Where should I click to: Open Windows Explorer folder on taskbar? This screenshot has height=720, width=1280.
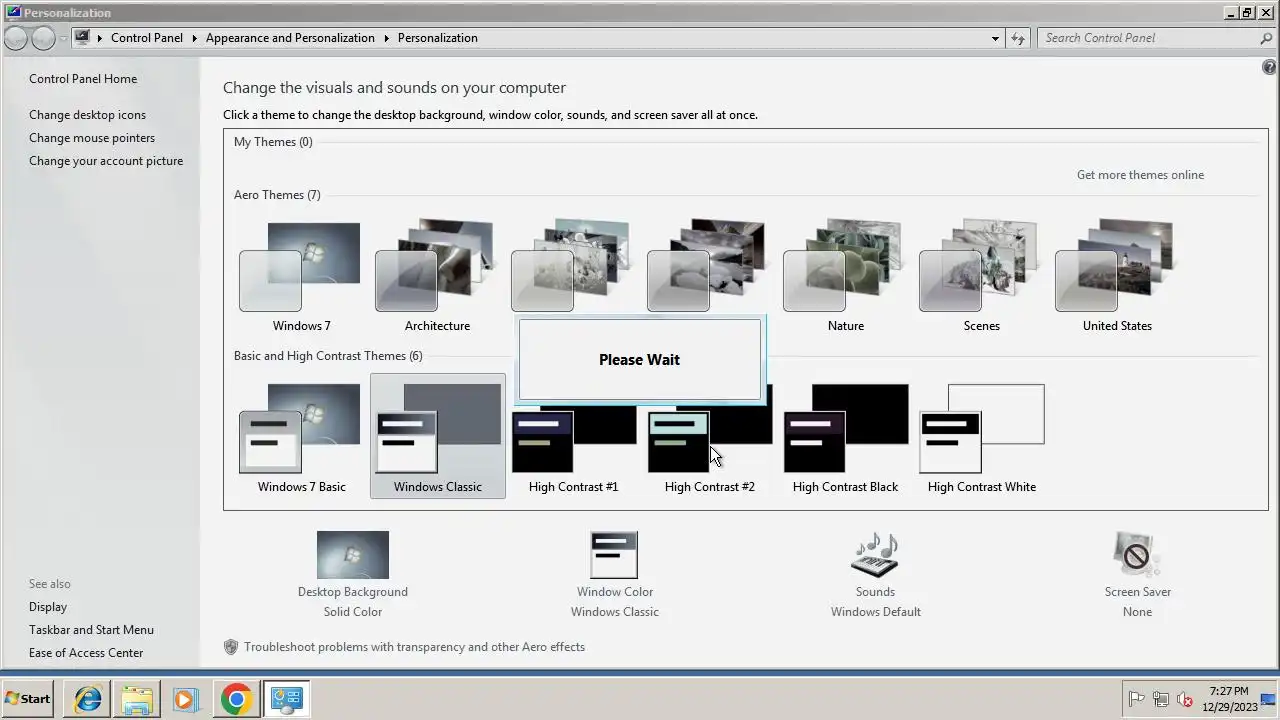(x=137, y=699)
